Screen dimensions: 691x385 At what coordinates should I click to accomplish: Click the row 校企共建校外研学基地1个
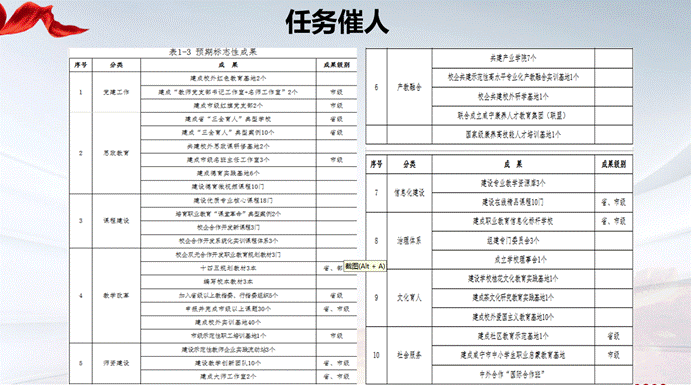513,96
